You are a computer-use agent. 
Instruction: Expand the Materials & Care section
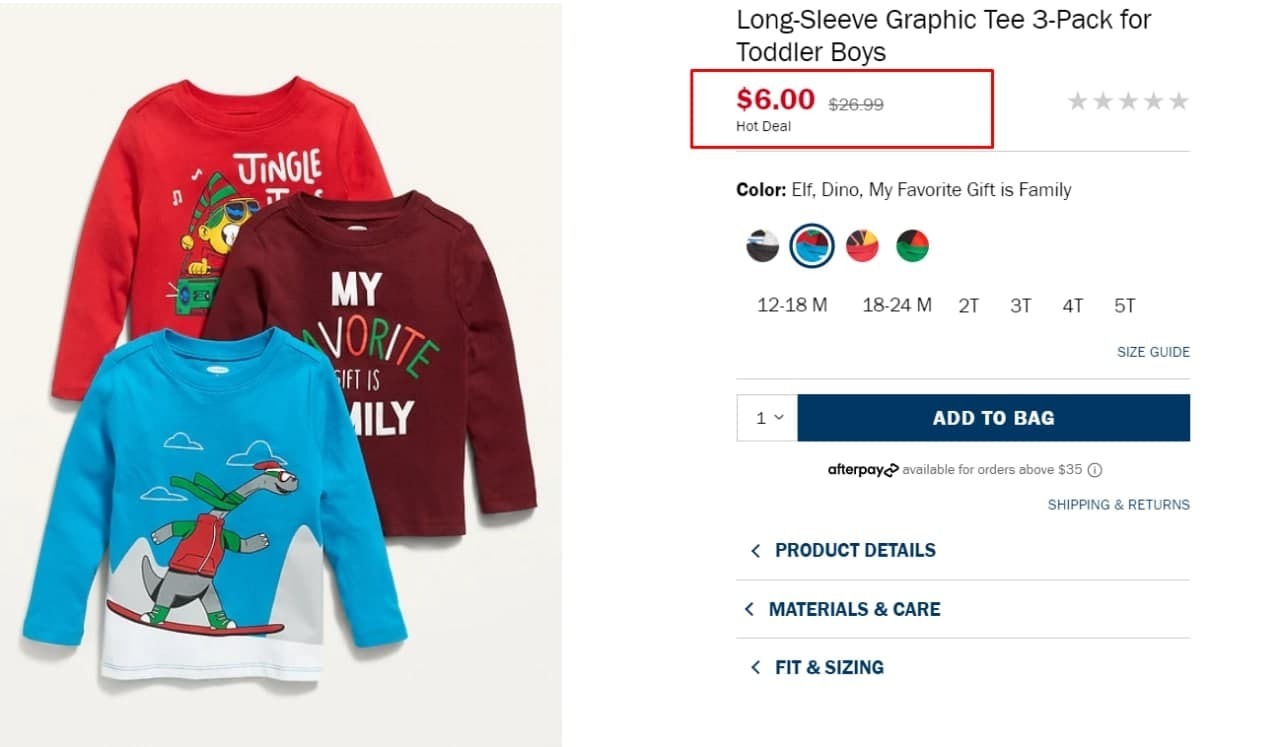[854, 609]
